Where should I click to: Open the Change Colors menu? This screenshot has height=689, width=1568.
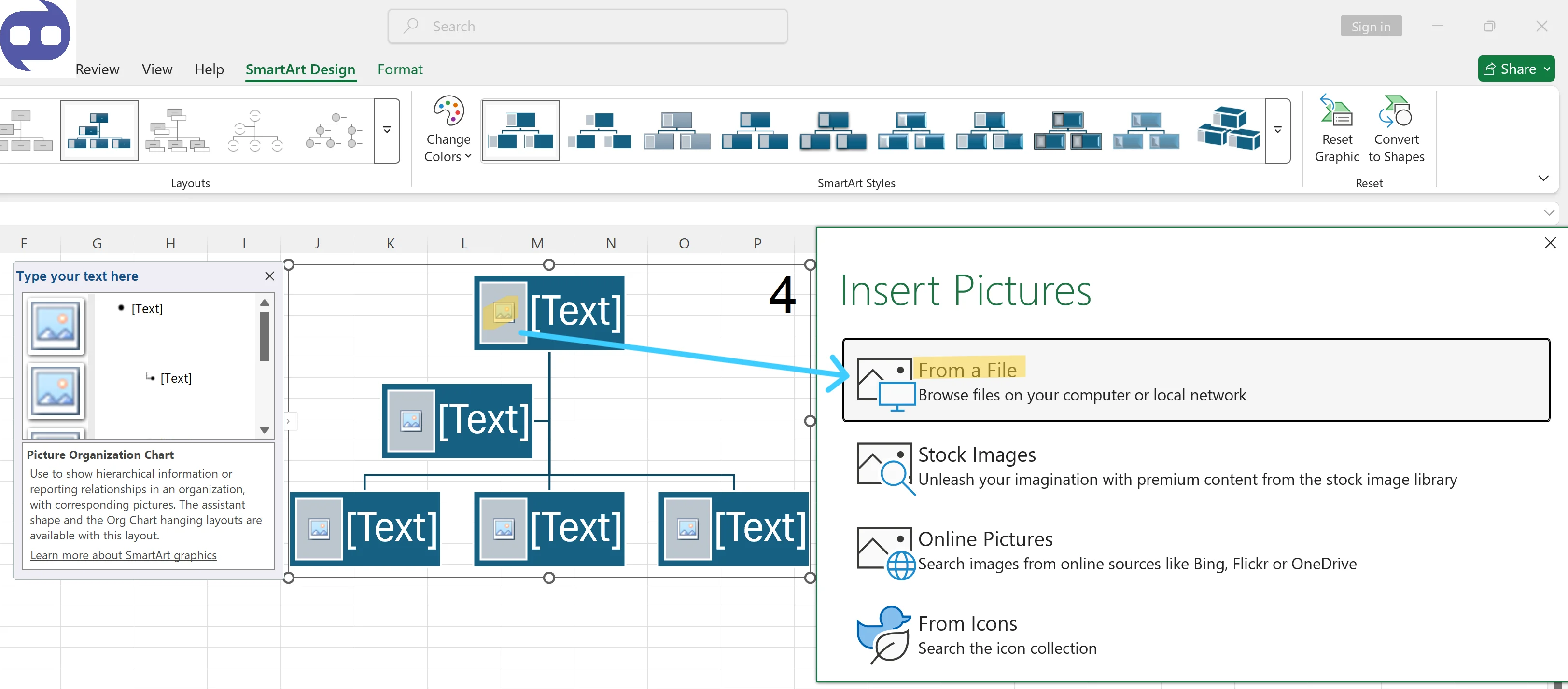click(448, 129)
